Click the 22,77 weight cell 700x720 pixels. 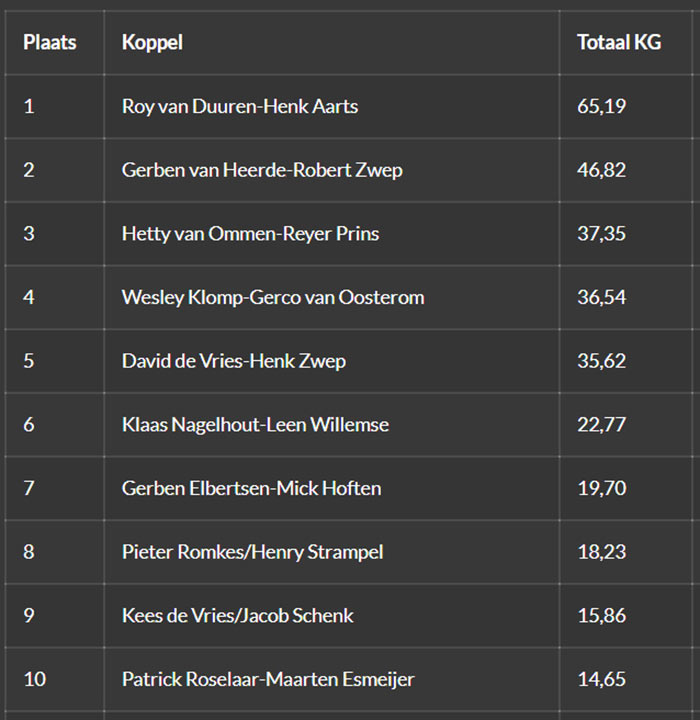(601, 425)
